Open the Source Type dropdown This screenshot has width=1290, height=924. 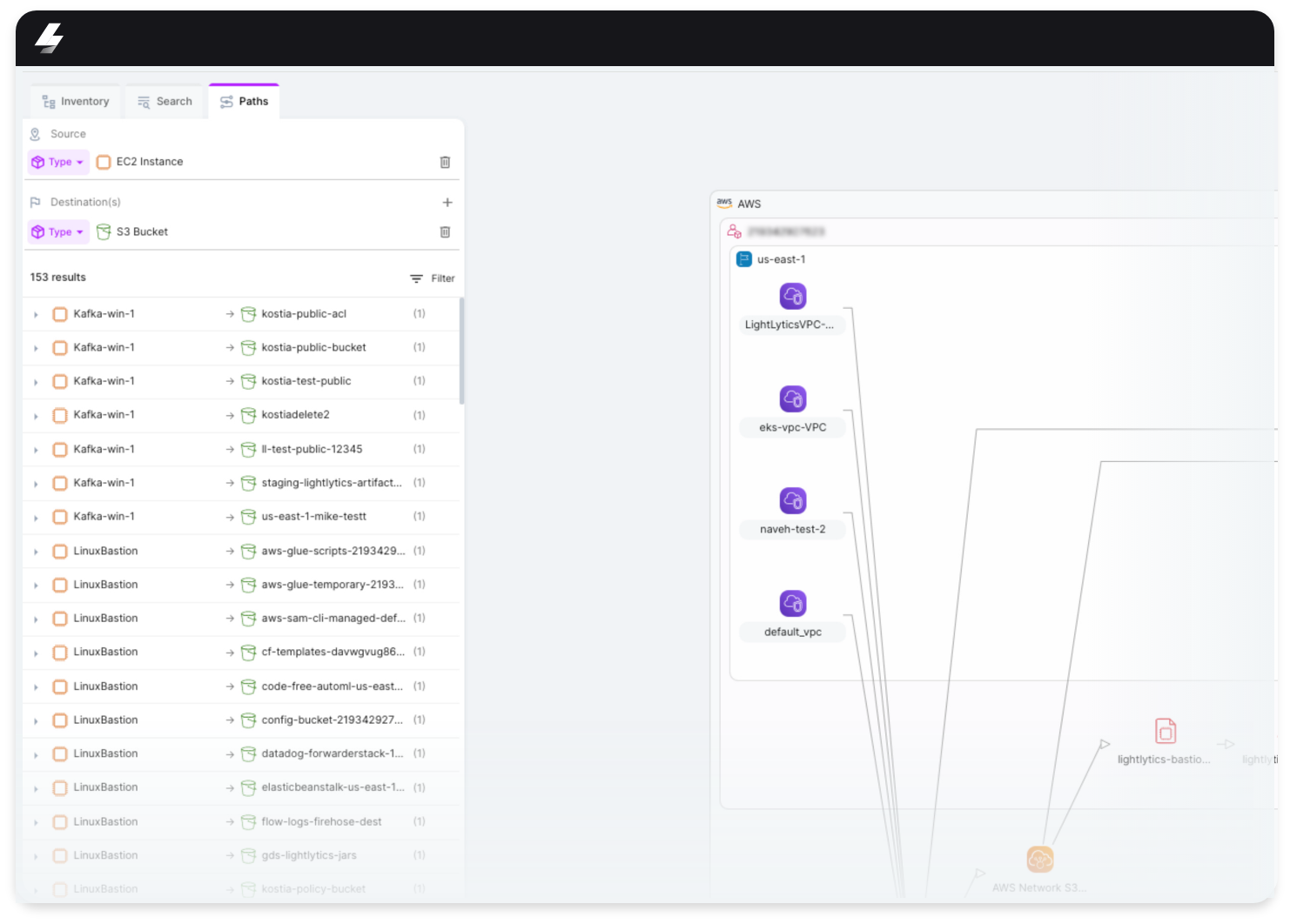[58, 162]
